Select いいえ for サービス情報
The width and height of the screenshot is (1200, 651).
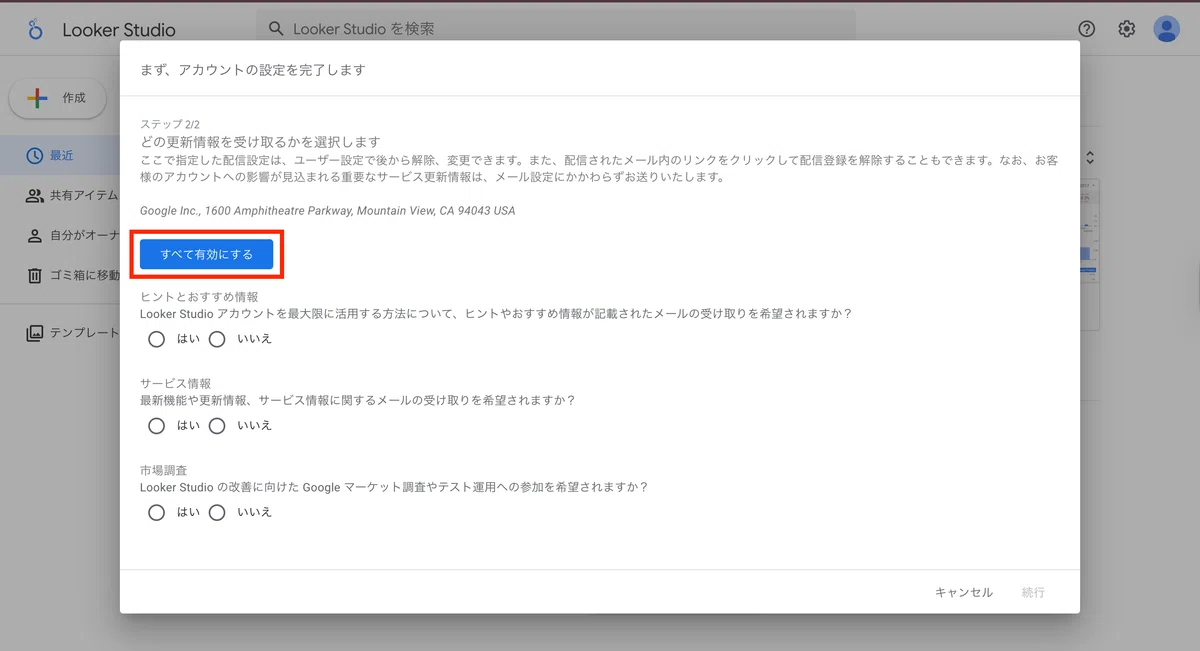(x=217, y=426)
